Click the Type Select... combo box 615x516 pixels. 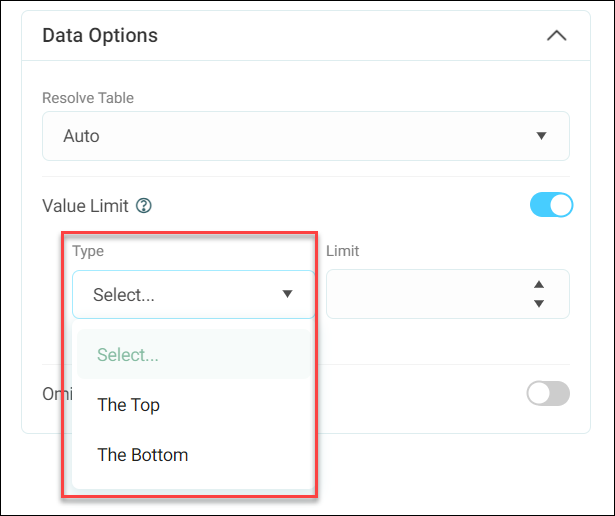click(x=194, y=294)
